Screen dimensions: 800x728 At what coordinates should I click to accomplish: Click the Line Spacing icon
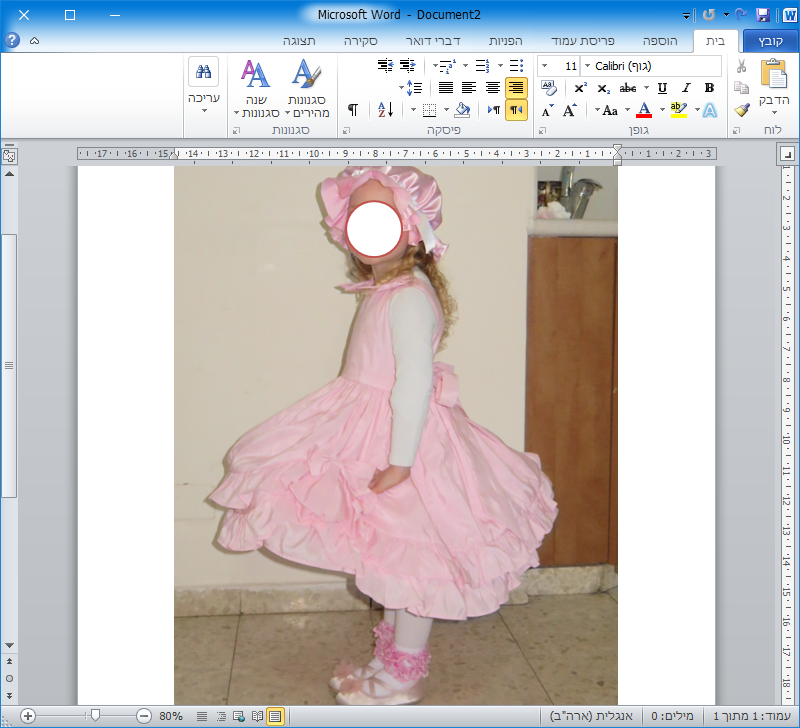[x=414, y=88]
